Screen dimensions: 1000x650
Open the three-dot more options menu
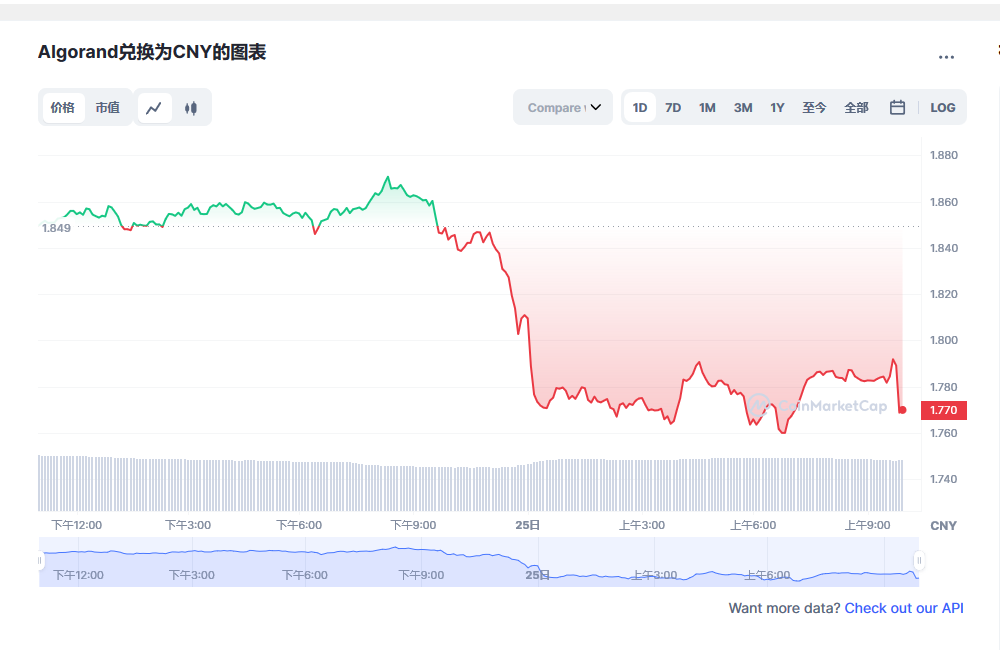pos(946,57)
